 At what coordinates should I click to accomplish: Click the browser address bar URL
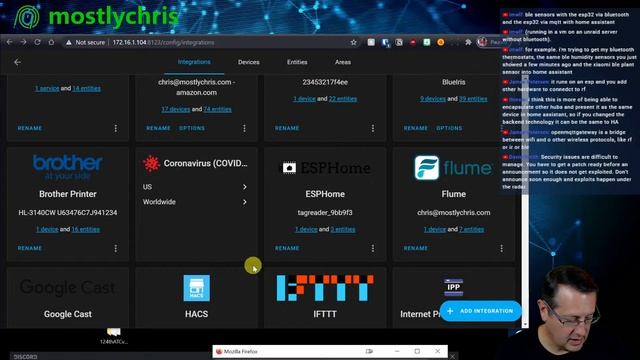(x=163, y=42)
